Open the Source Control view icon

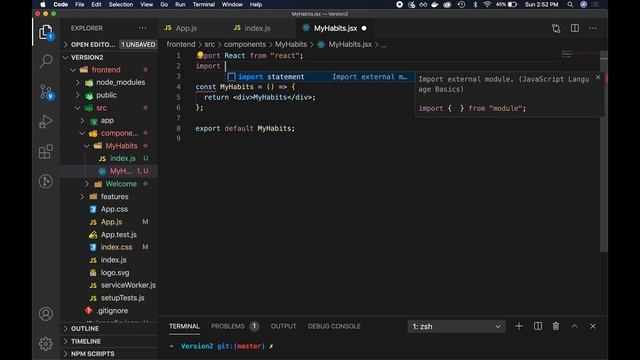click(x=46, y=91)
